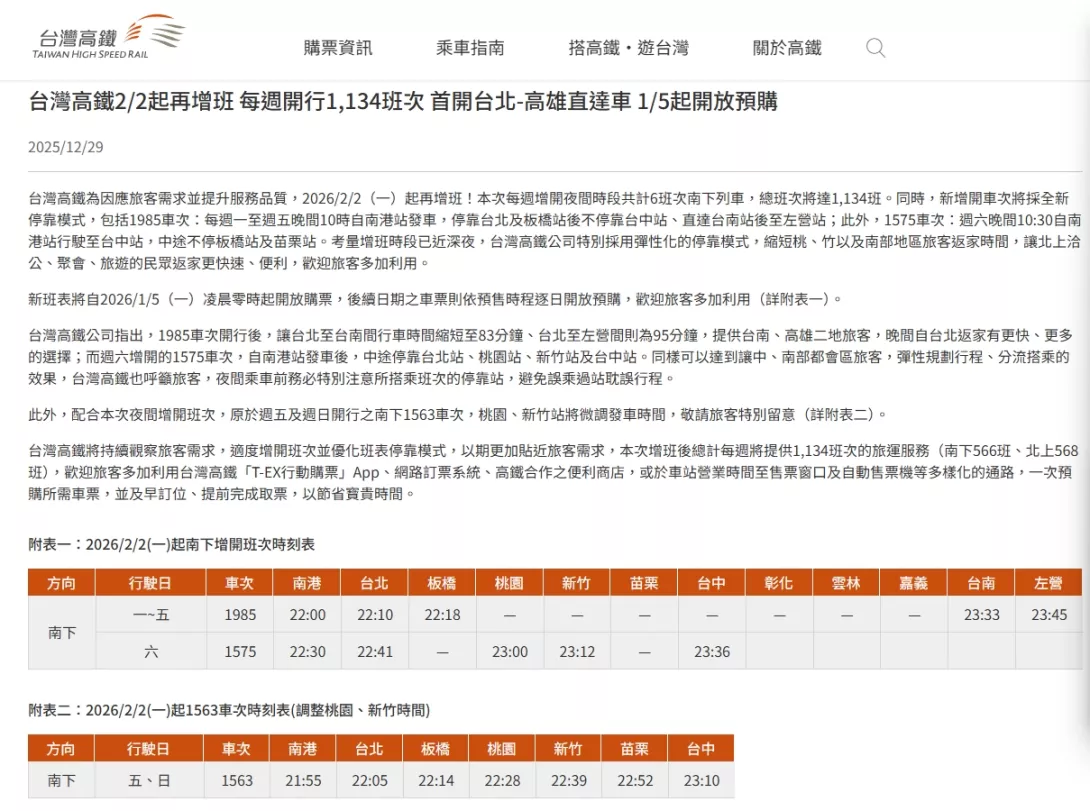This screenshot has width=1090, height=811.
Task: Click the 一~五 operating days cell
Action: [x=151, y=615]
